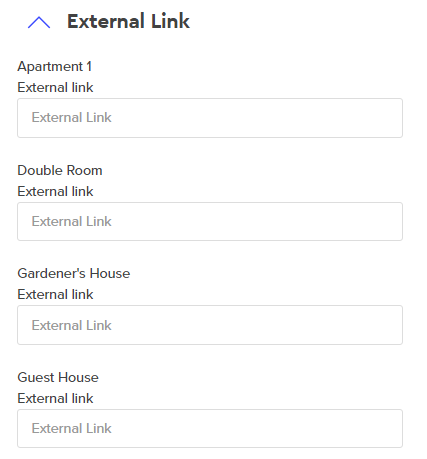427x459 pixels.
Task: Click the External Link section heading
Action: click(x=128, y=21)
